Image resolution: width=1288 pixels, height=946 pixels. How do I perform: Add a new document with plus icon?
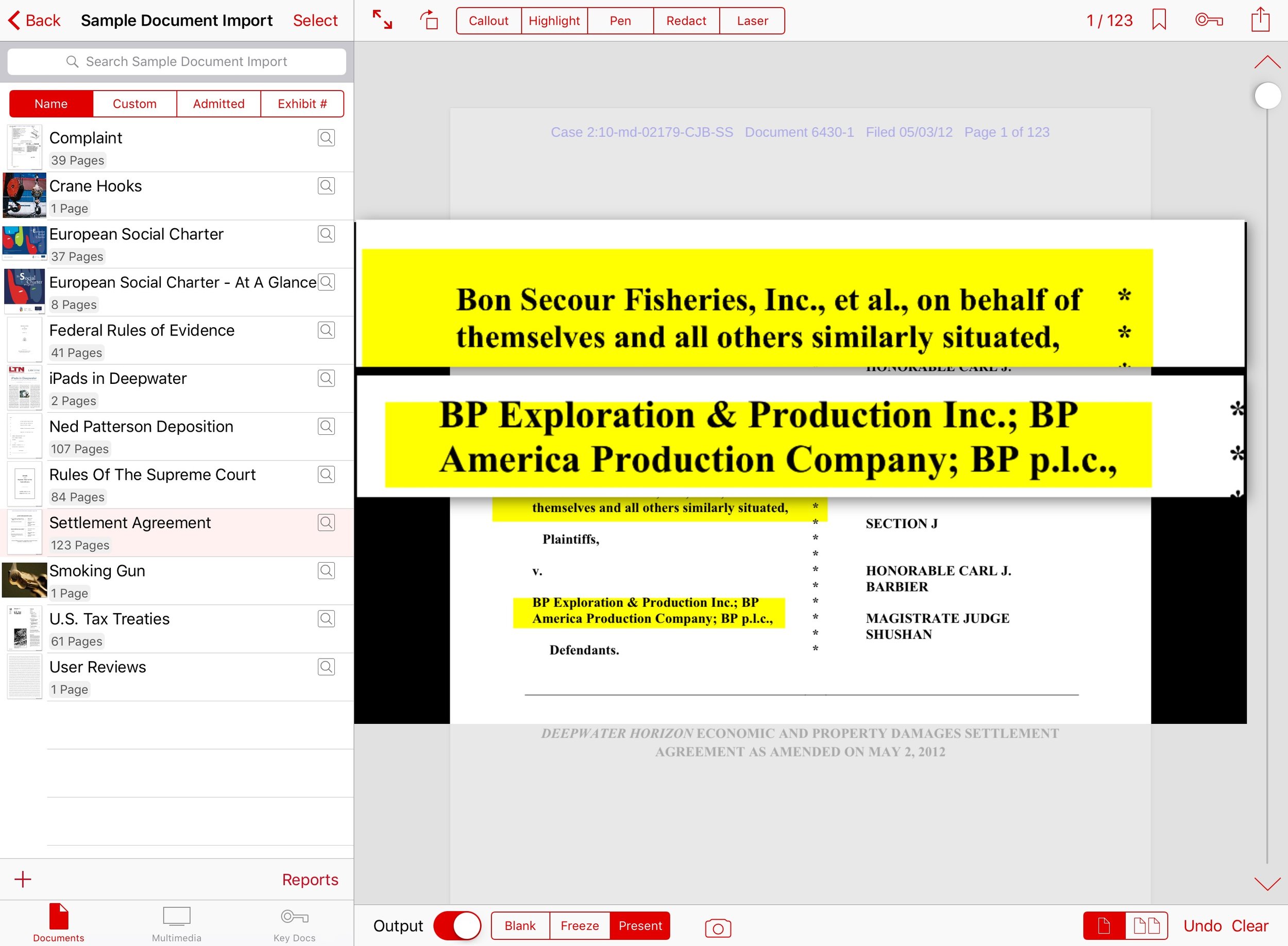pyautogui.click(x=23, y=879)
